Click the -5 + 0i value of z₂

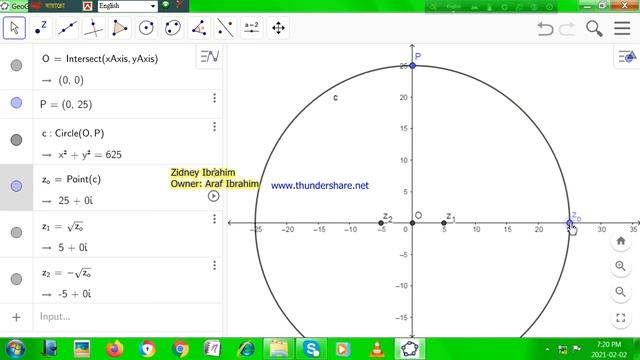[x=74, y=294]
